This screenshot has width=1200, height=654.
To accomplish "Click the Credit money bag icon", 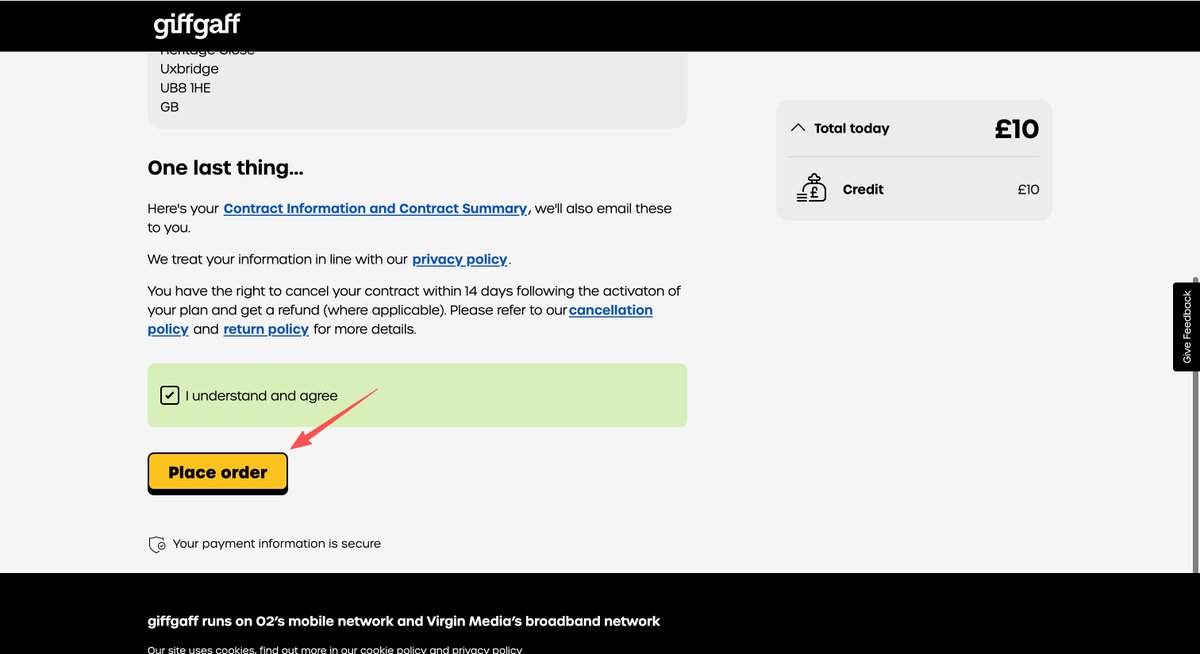I will pyautogui.click(x=811, y=189).
